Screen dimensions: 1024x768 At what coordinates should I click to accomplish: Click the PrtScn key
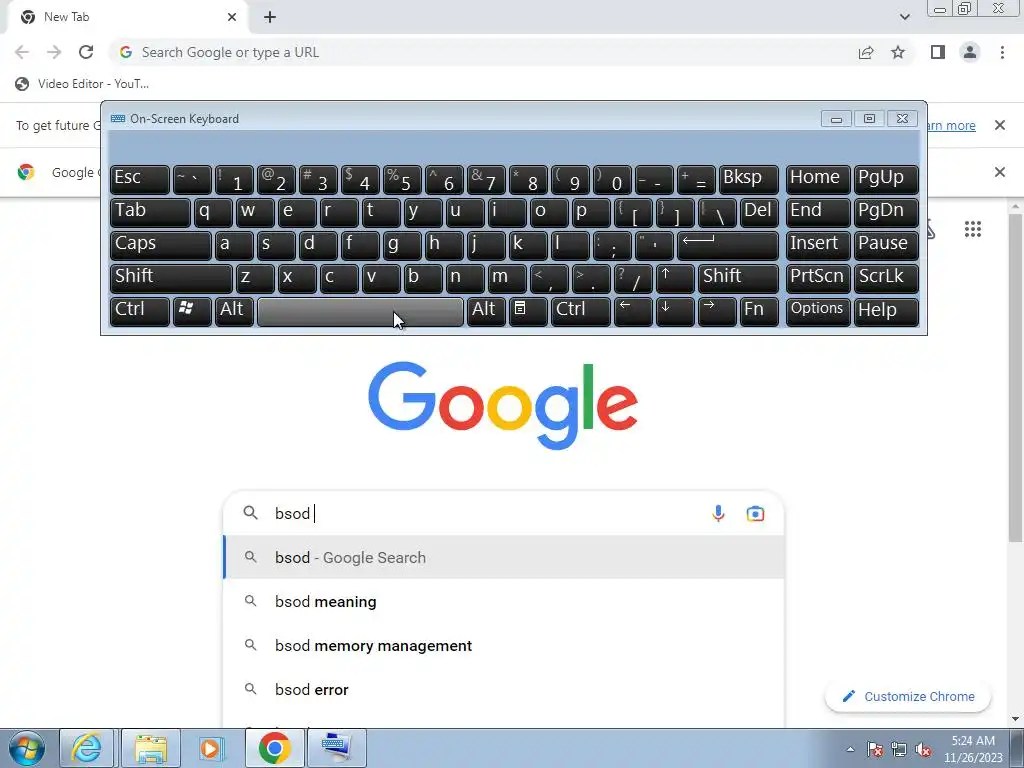point(818,278)
